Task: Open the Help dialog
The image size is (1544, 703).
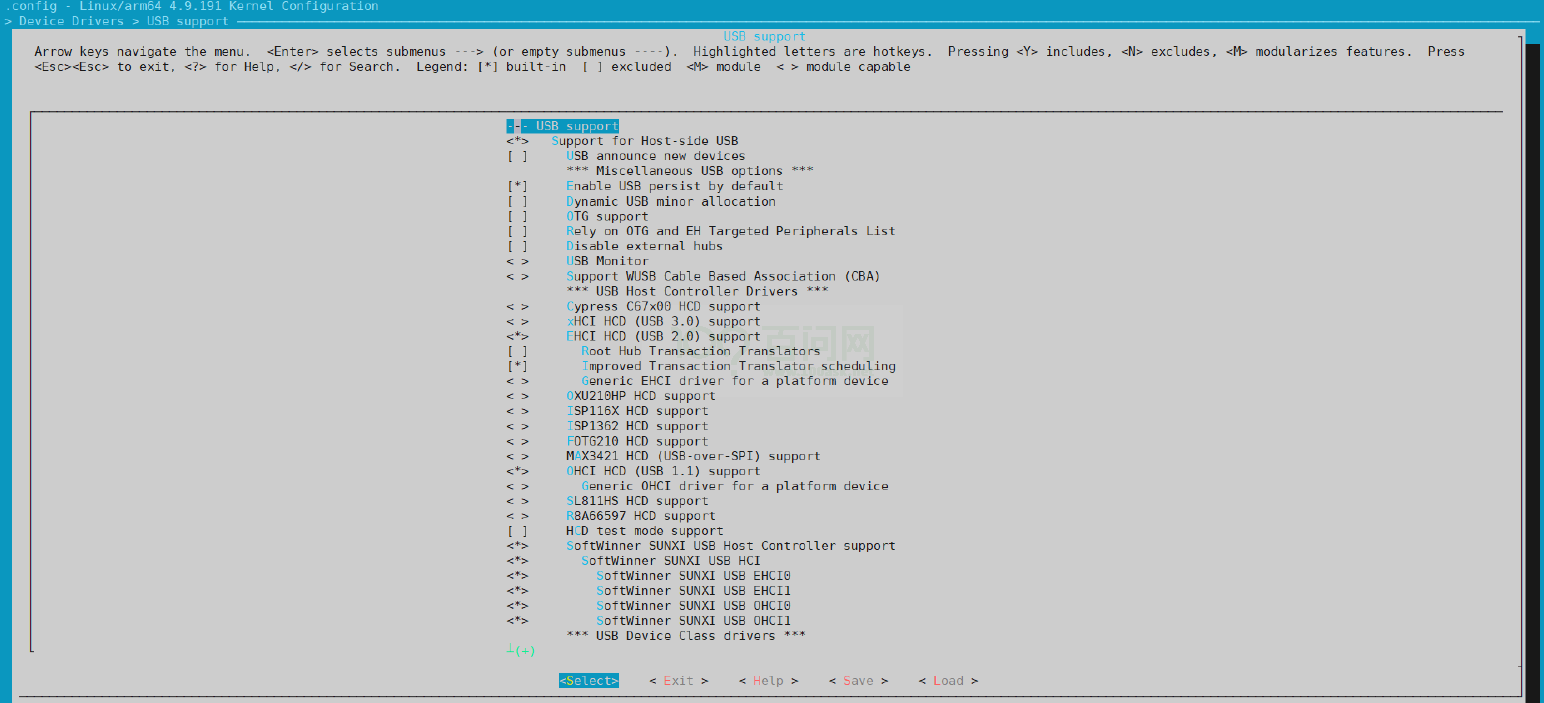Action: pyautogui.click(x=768, y=680)
